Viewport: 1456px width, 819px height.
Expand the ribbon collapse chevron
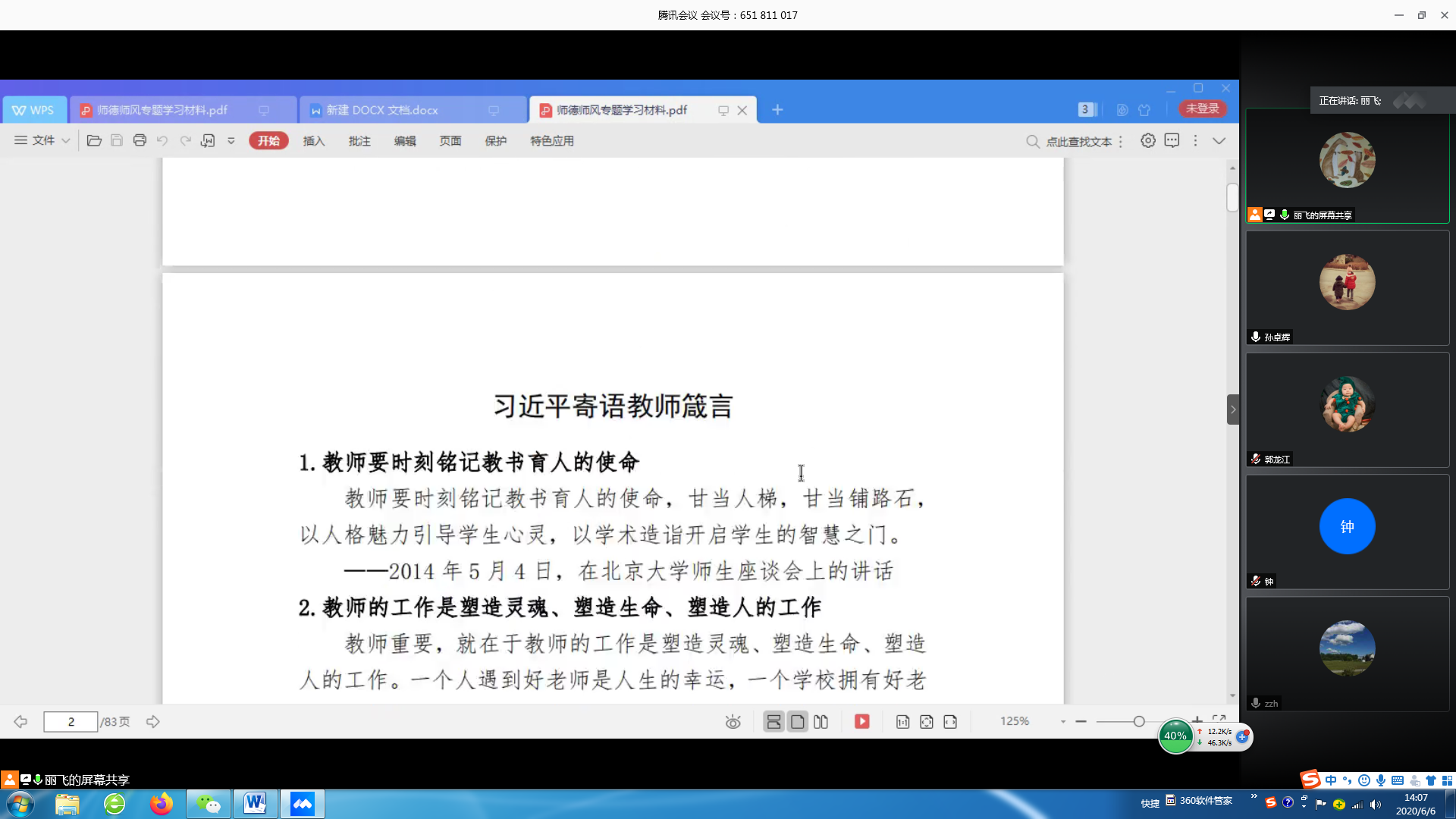[1219, 141]
